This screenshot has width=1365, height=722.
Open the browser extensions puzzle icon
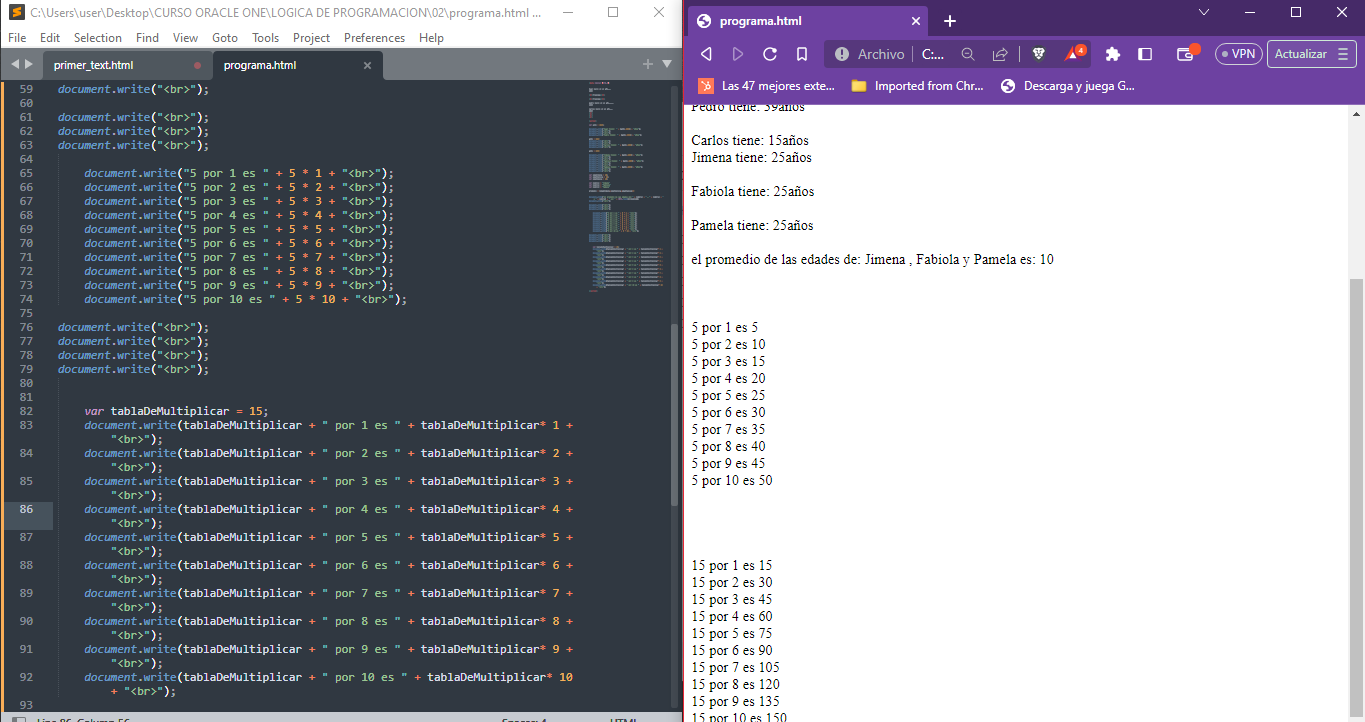point(1113,54)
